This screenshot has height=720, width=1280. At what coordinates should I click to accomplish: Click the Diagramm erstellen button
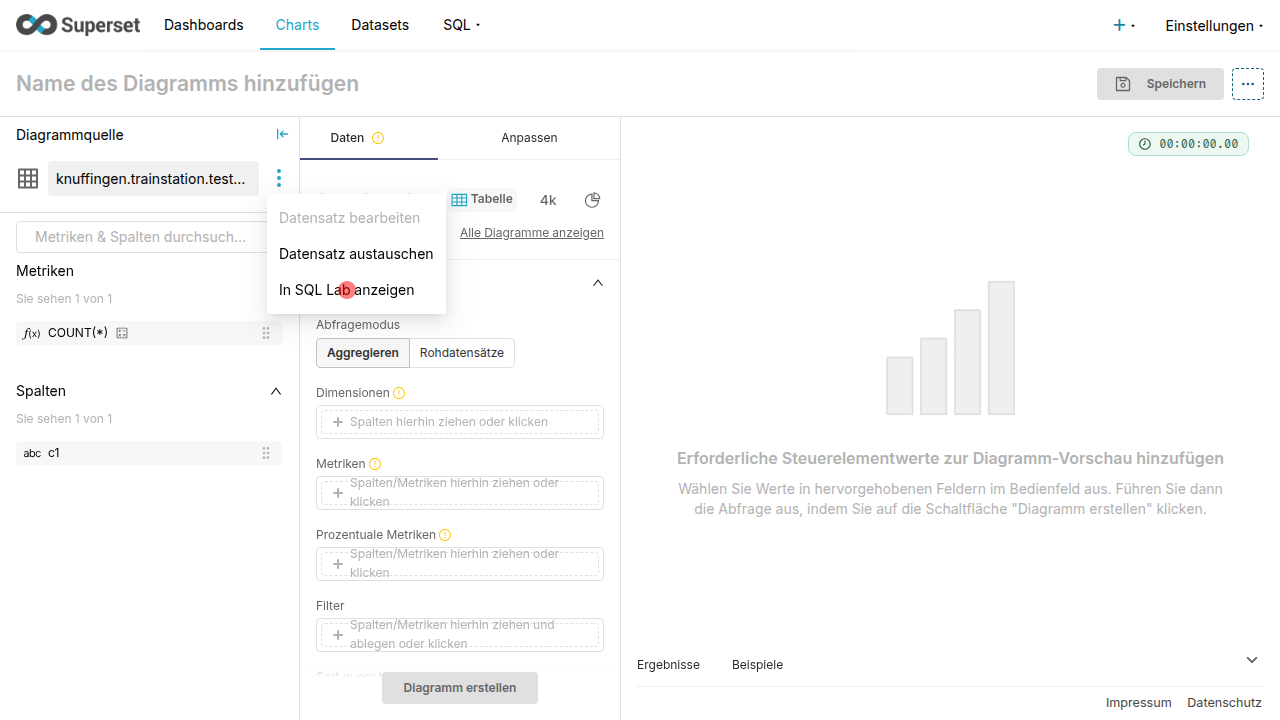pos(460,688)
